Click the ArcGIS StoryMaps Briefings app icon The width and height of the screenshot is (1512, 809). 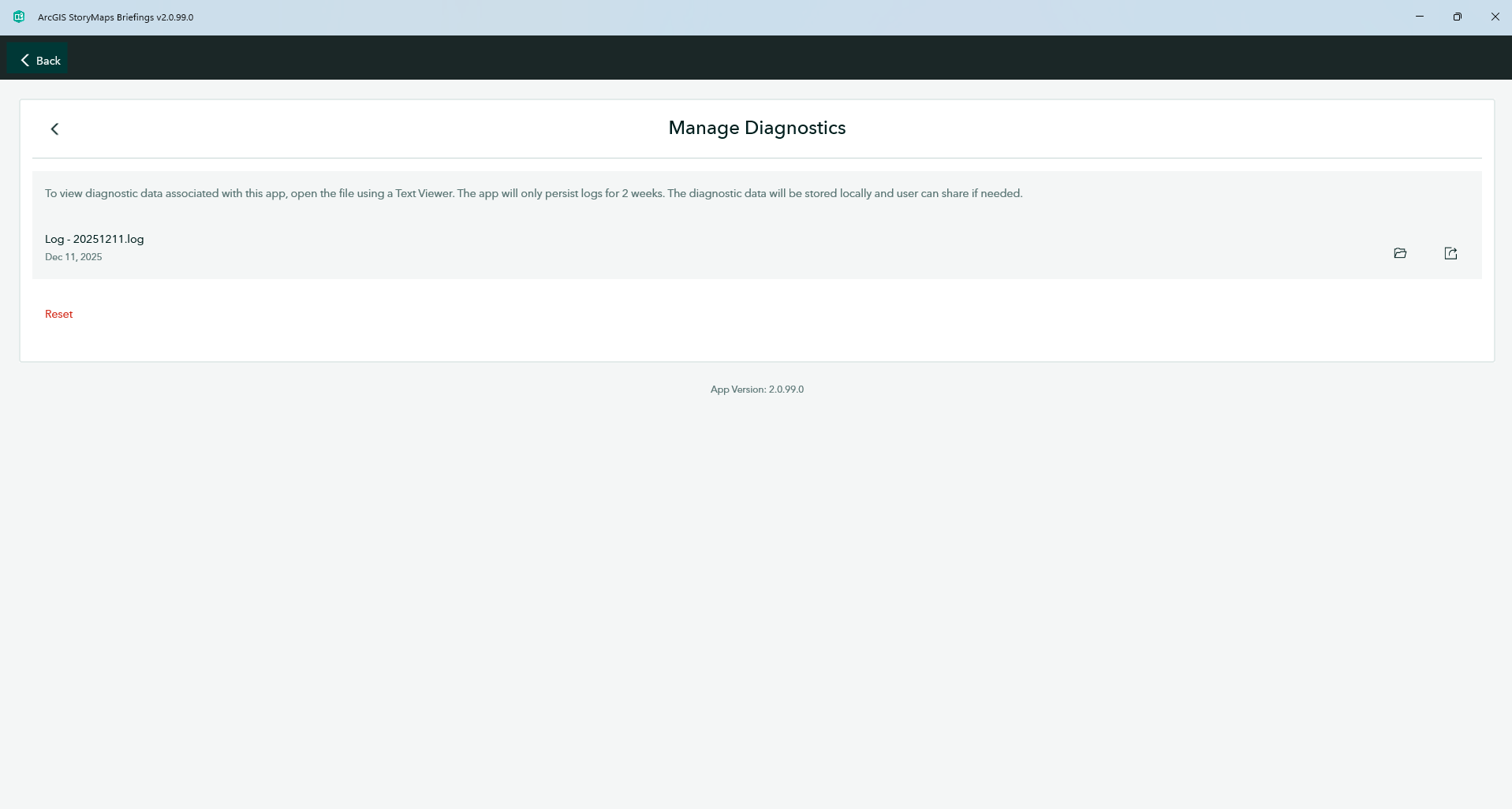(x=19, y=17)
